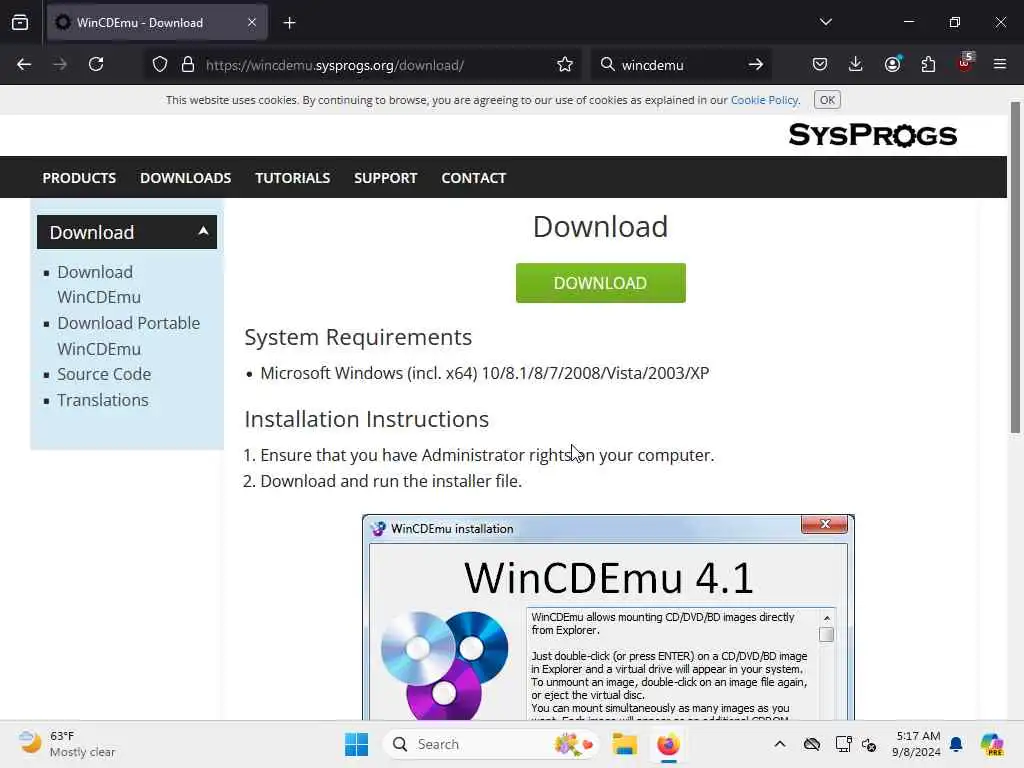Click the display cast tray icon
The image size is (1024, 768).
843,744
